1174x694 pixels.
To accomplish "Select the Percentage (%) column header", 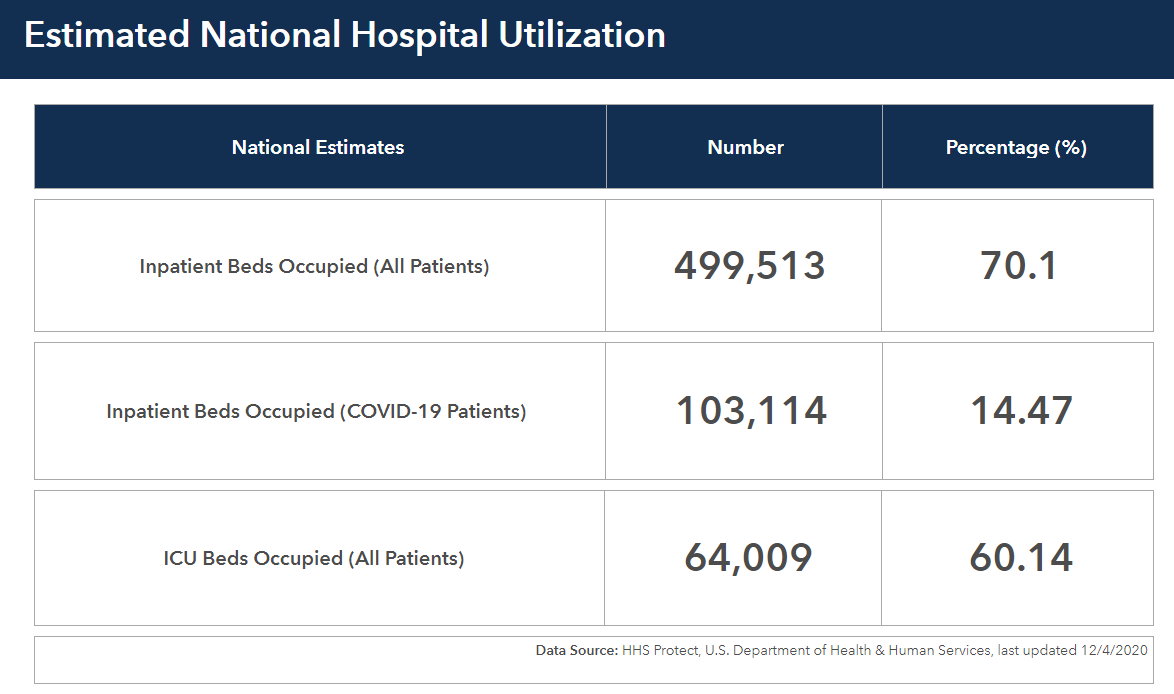I will (1016, 146).
